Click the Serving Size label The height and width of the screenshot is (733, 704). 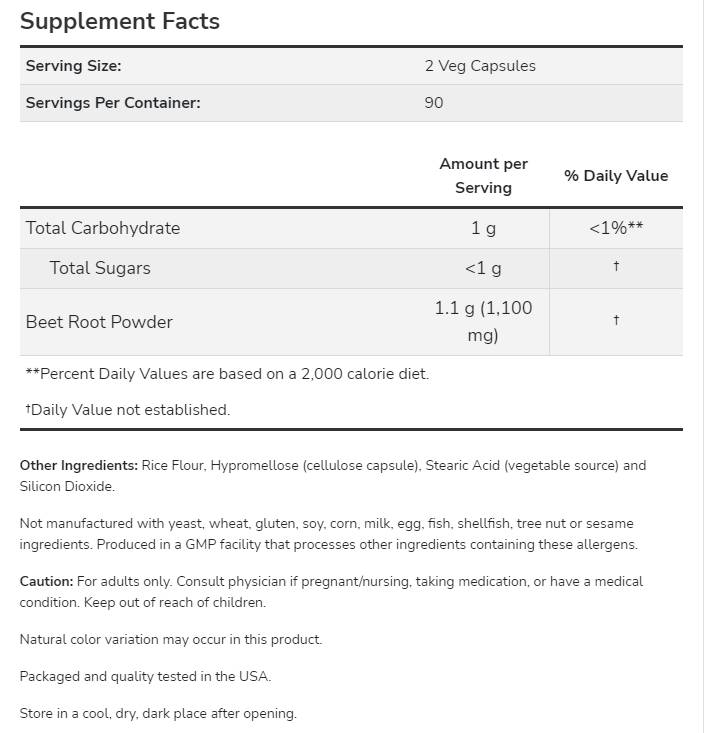click(x=73, y=66)
